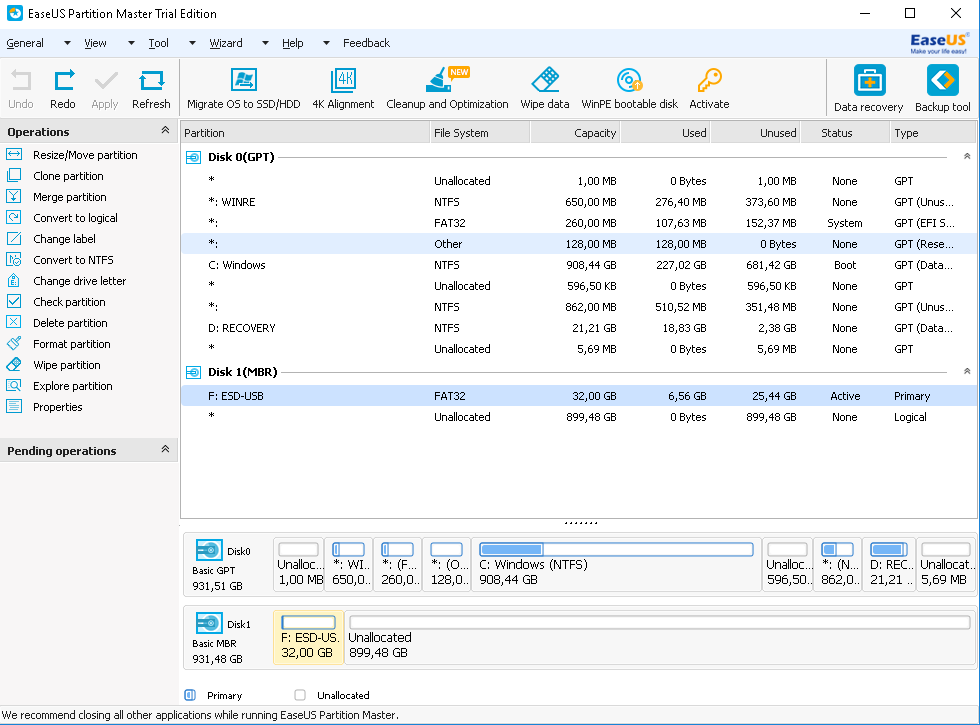Click Format partition in Operations
Image resolution: width=980 pixels, height=725 pixels.
[x=71, y=344]
